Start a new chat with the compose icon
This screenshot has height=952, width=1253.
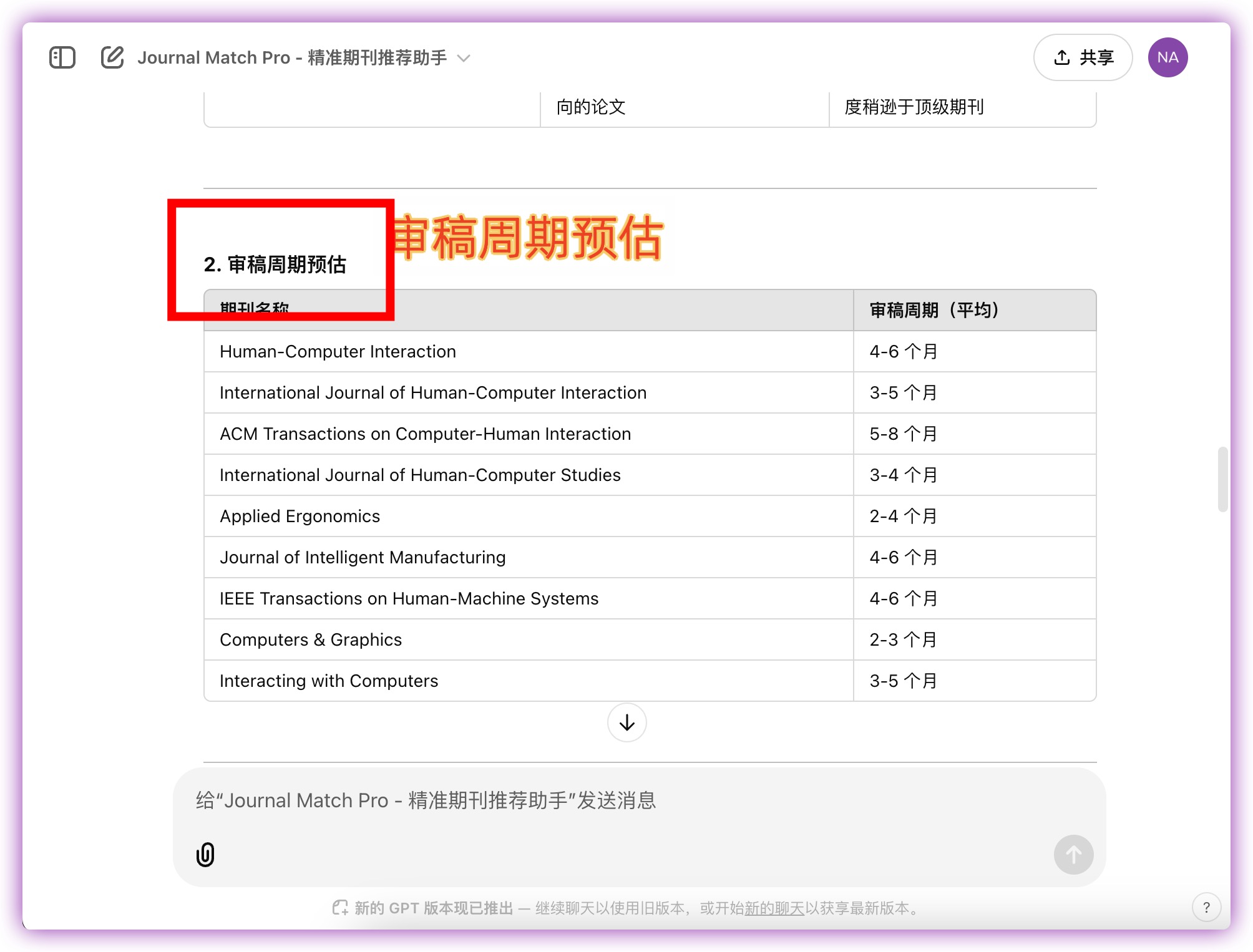[112, 57]
